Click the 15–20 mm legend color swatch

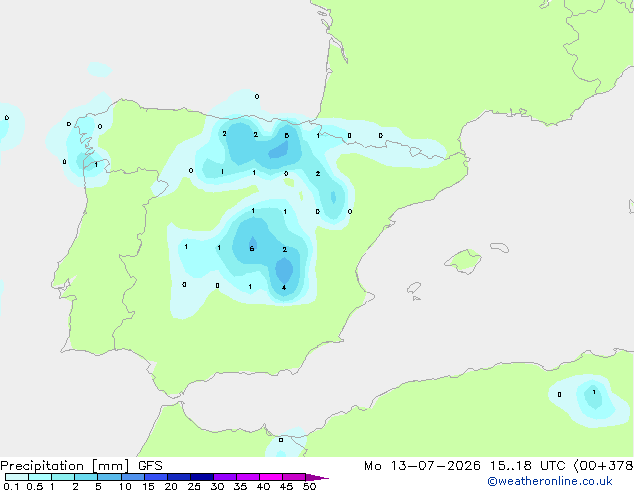point(156,477)
